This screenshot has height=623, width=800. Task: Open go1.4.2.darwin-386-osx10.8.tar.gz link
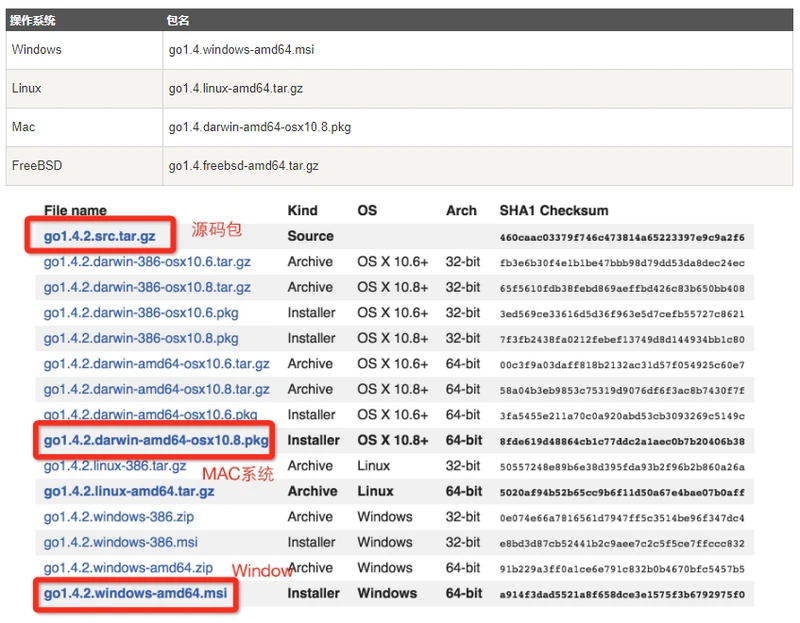tap(147, 287)
